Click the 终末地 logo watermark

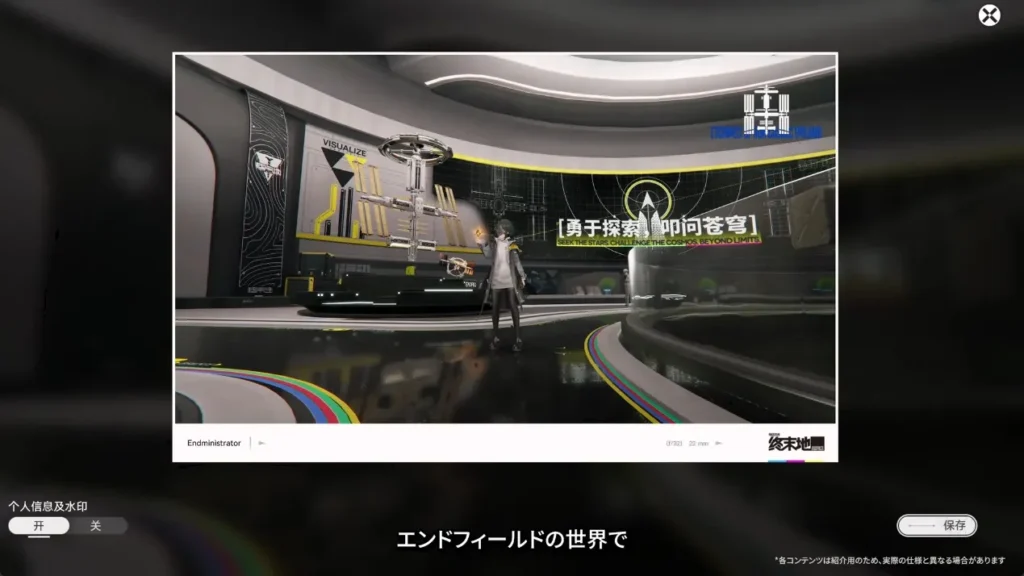(796, 443)
